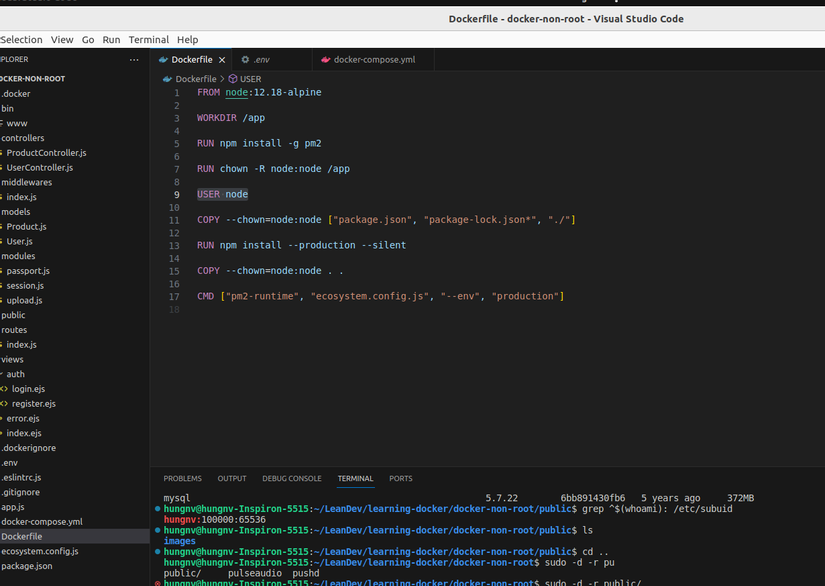Click the docker-compose.yml tab's pink icon
The height and width of the screenshot is (586, 825).
point(326,60)
